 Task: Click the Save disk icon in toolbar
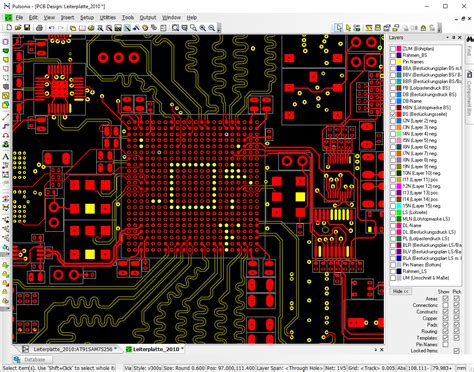pyautogui.click(x=27, y=28)
